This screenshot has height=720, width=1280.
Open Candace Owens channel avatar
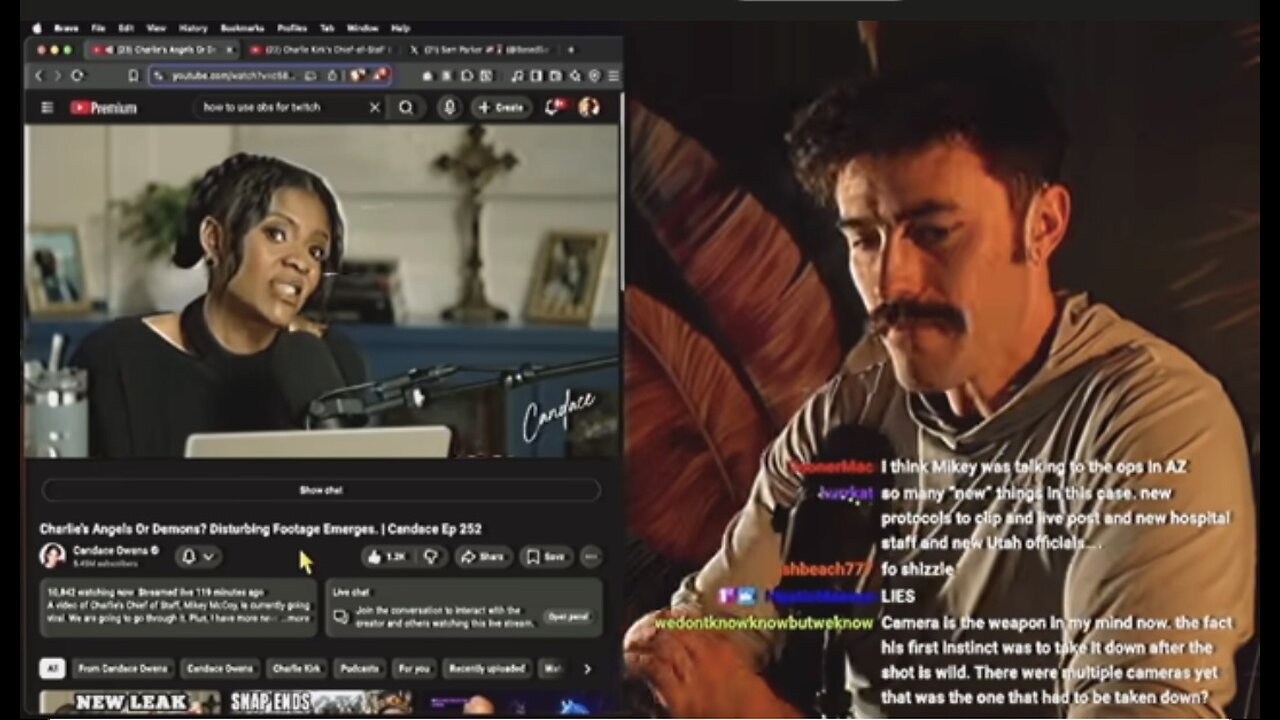coord(52,556)
